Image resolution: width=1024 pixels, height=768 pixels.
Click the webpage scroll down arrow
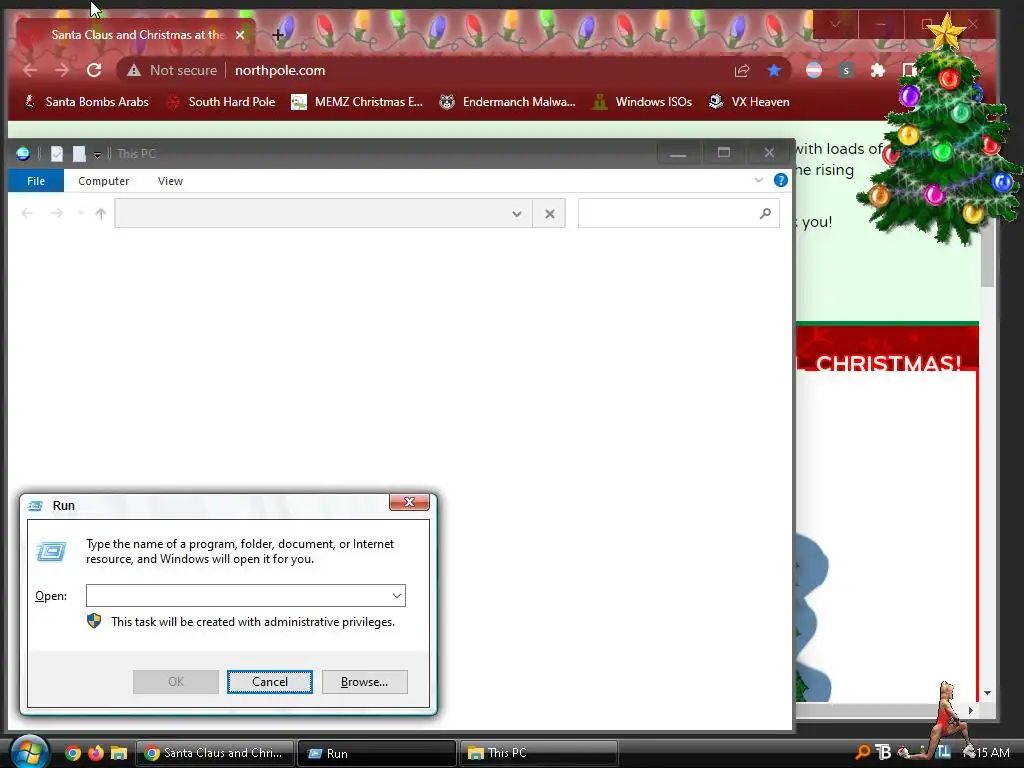987,693
